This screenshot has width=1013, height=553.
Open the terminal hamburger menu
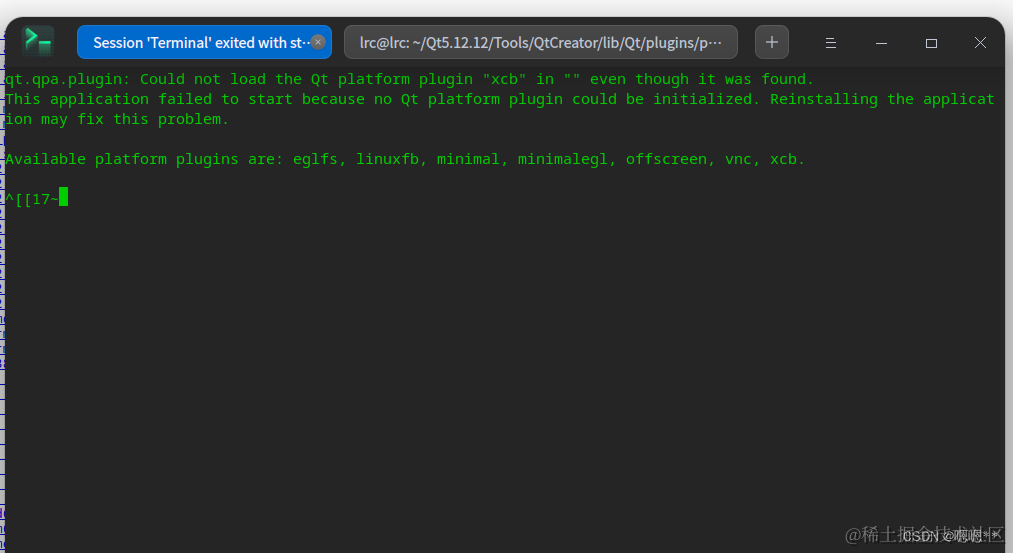click(831, 43)
